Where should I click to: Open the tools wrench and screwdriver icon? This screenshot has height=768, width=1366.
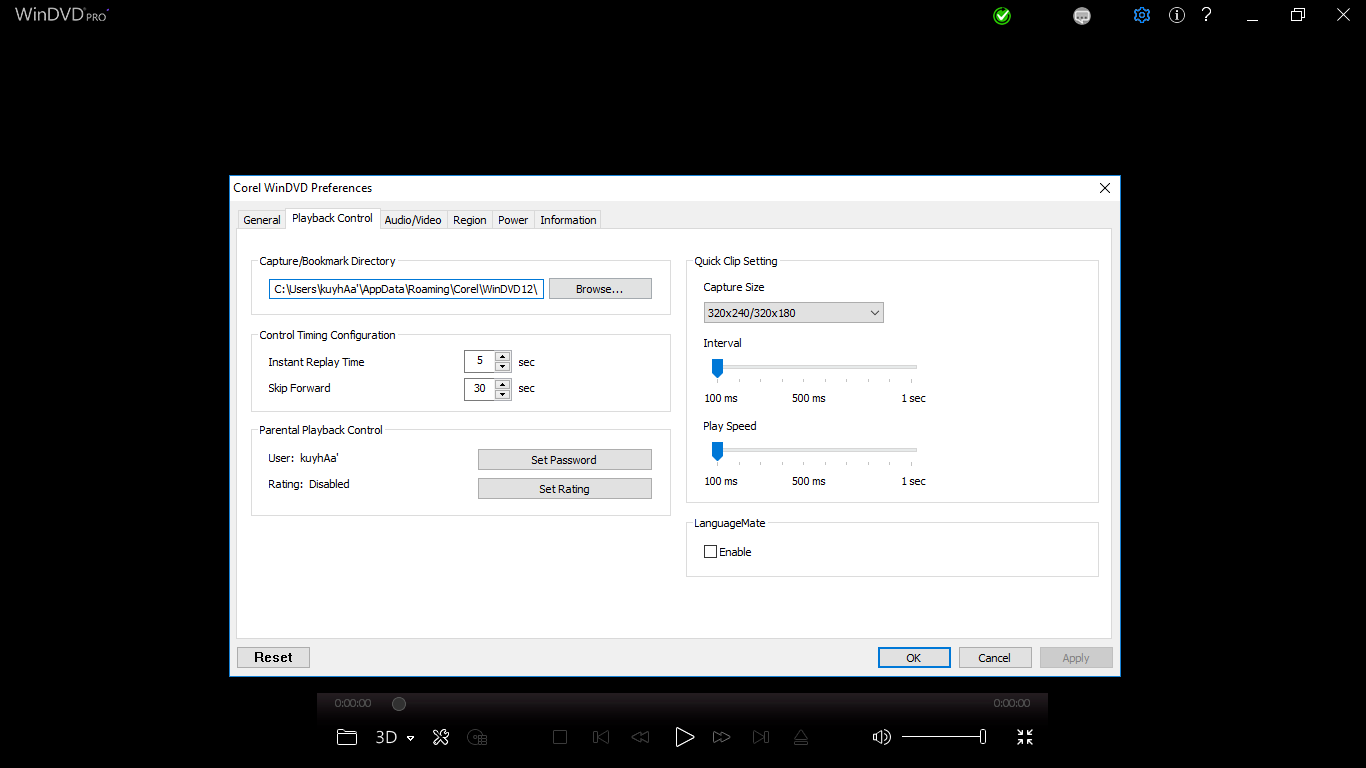(x=441, y=737)
